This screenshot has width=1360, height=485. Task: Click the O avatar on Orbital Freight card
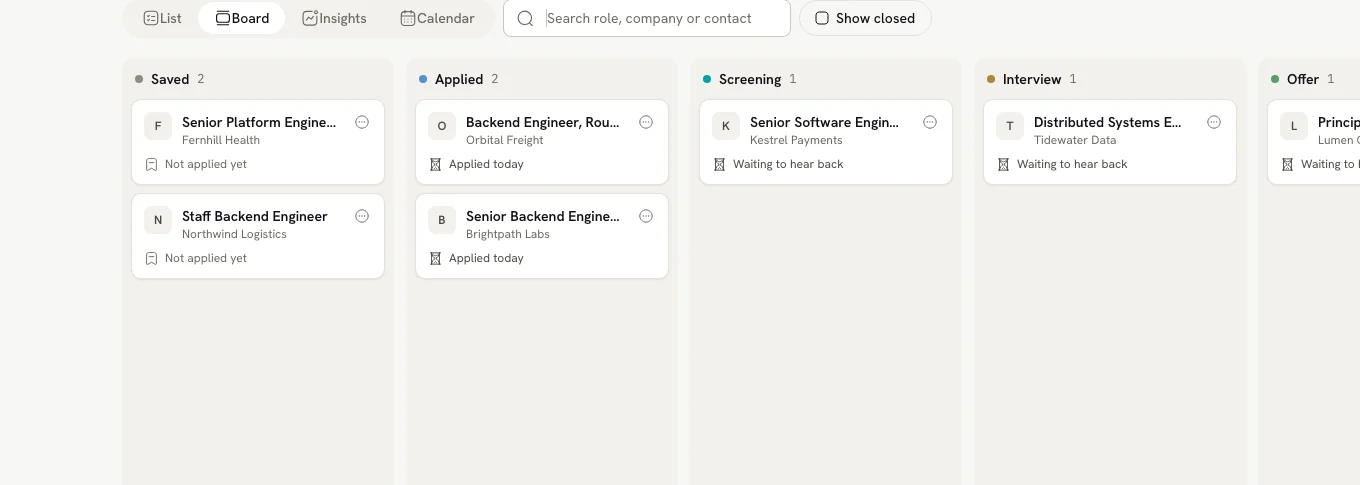tap(442, 126)
